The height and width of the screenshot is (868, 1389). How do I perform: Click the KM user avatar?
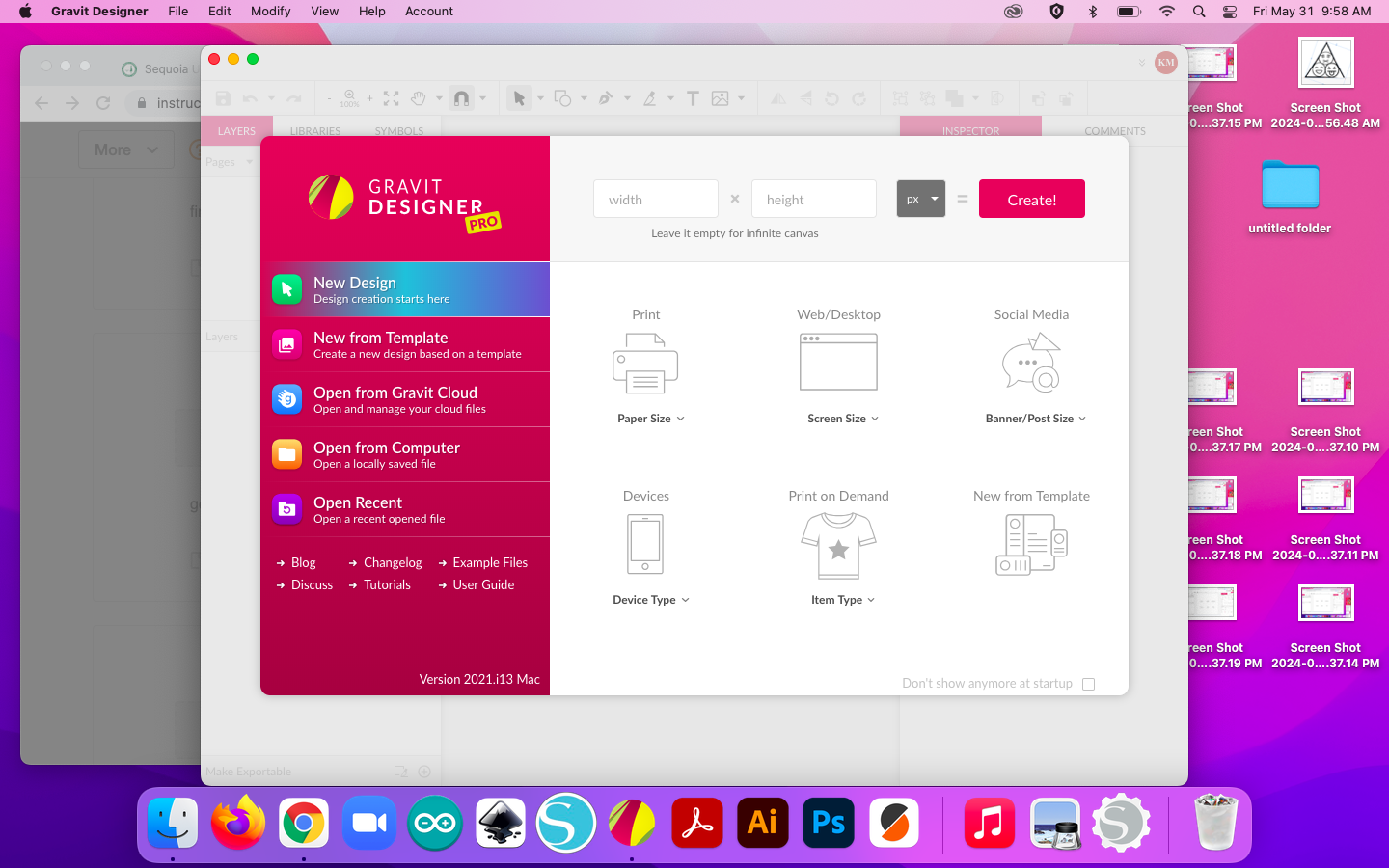point(1166,63)
